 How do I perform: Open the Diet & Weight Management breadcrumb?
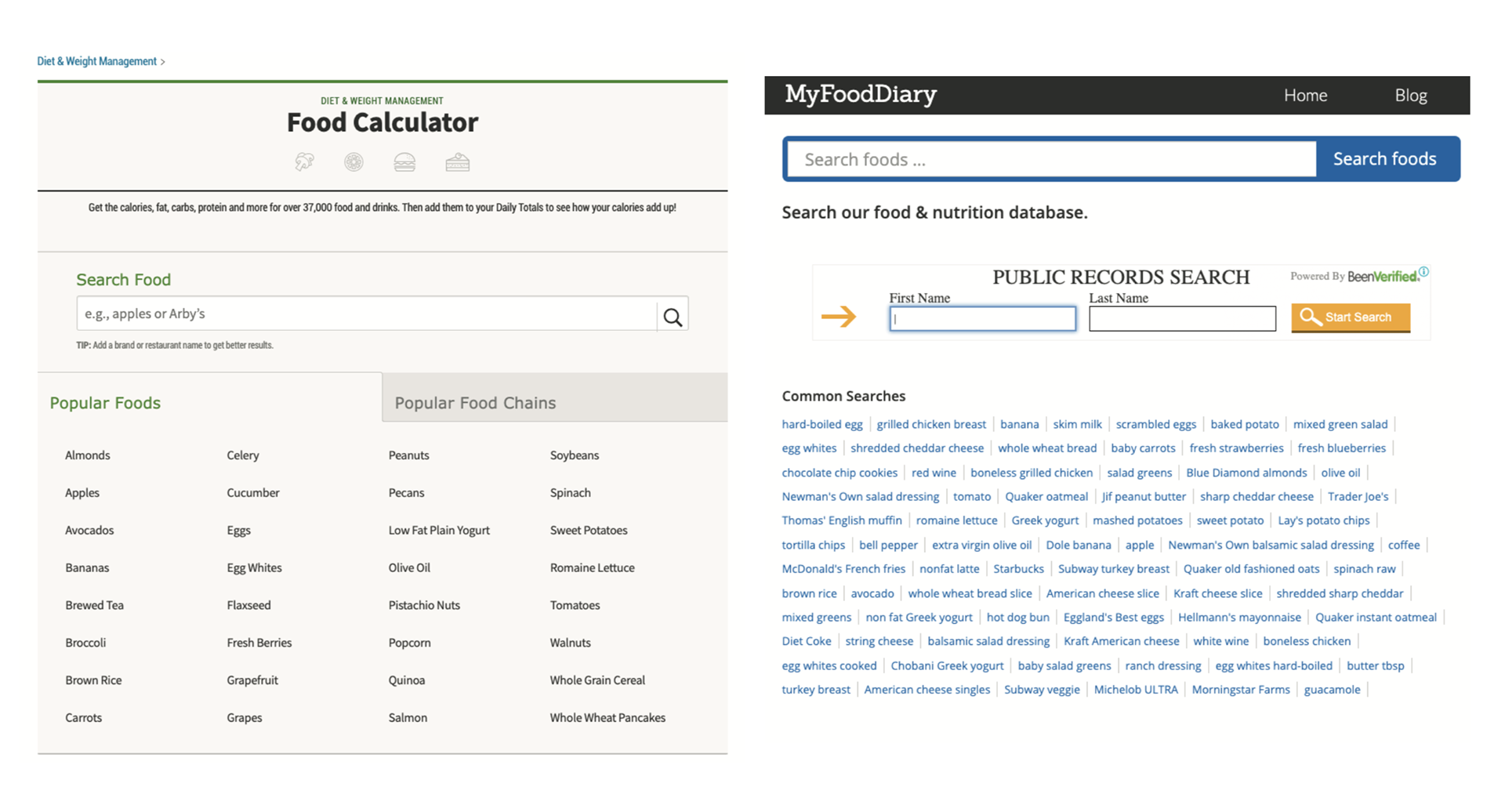pyautogui.click(x=97, y=61)
